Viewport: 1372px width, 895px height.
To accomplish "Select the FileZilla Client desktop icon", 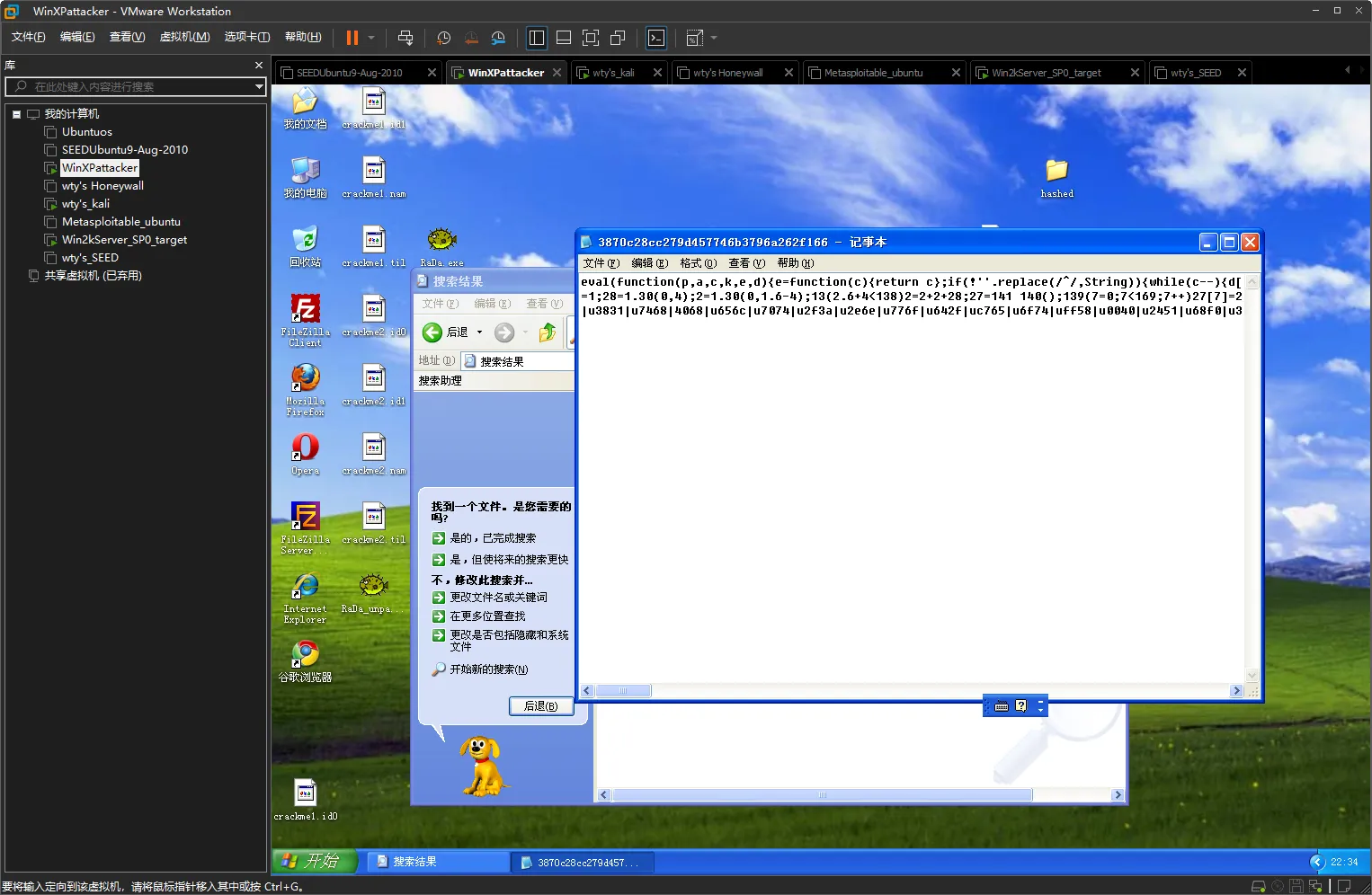I will (x=305, y=321).
